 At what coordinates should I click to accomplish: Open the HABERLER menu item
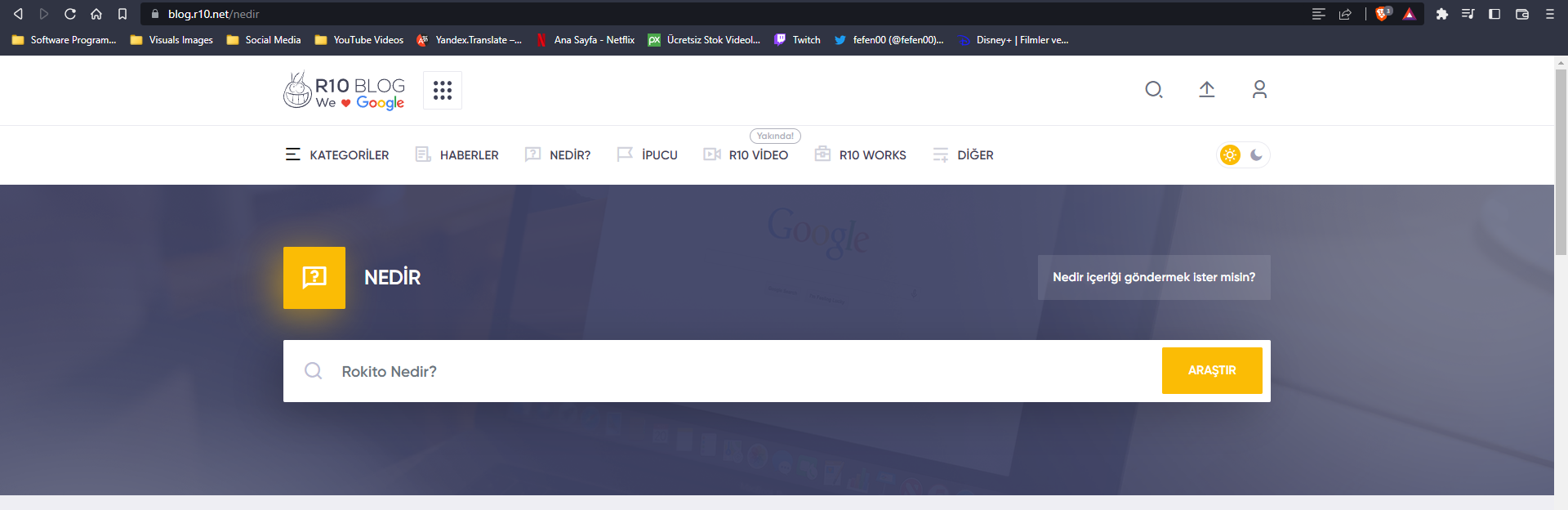[x=457, y=154]
